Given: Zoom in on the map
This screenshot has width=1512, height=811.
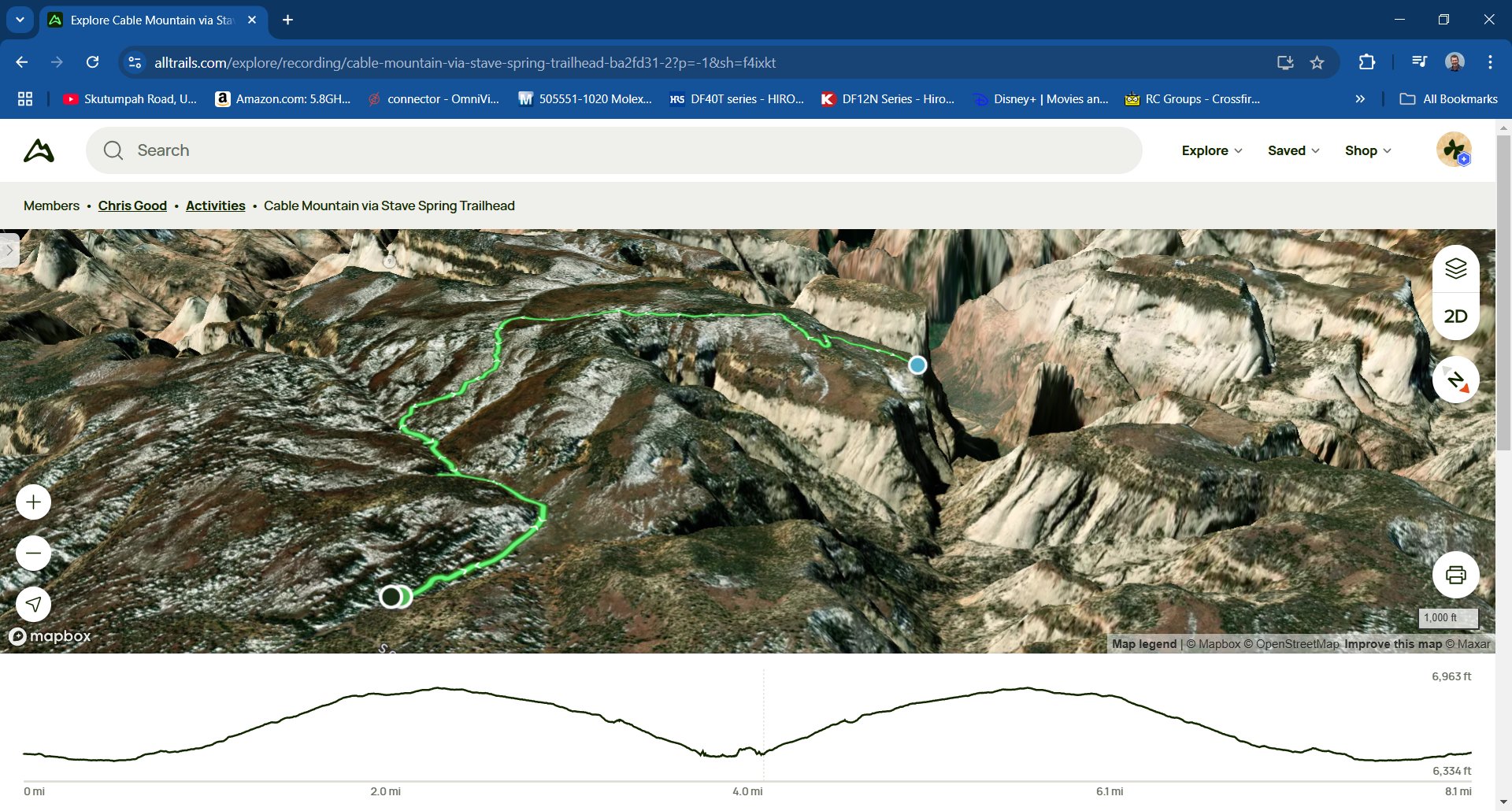Looking at the screenshot, I should click(34, 502).
